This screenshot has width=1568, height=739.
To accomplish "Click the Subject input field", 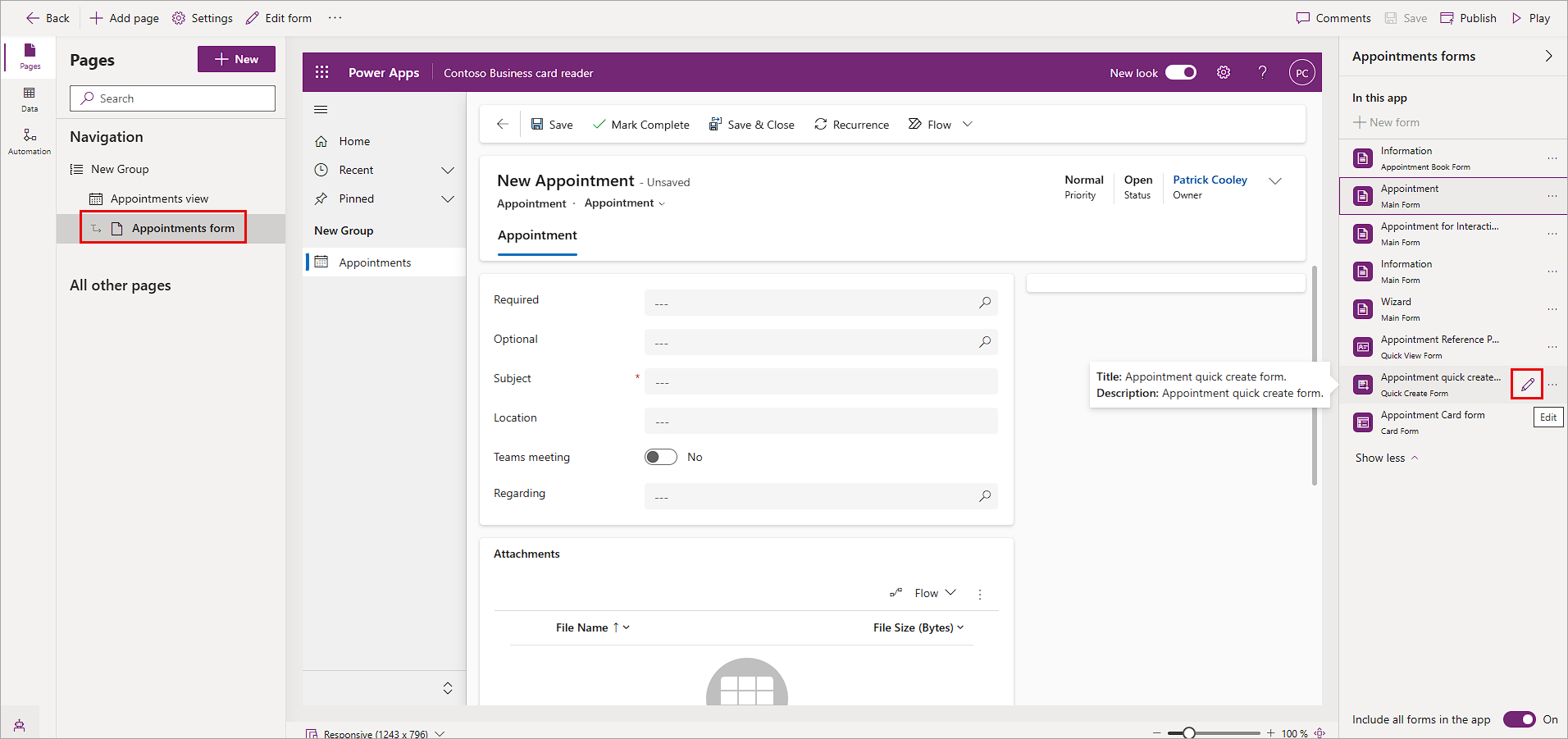I will [821, 381].
